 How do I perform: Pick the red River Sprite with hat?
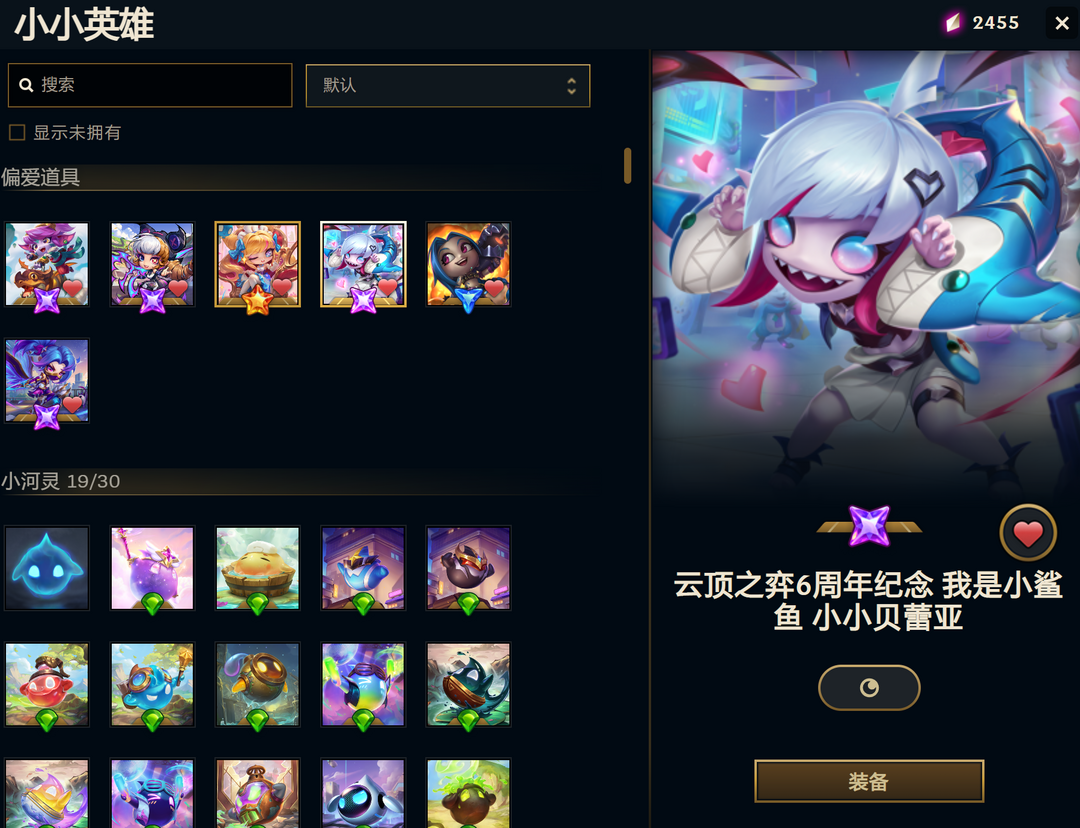pos(47,684)
